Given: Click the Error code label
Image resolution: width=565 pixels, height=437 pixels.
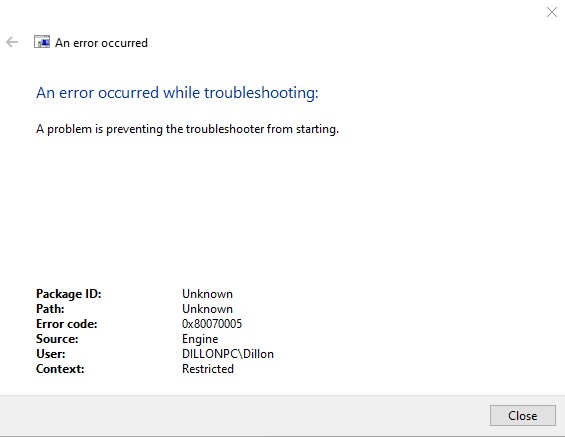Looking at the screenshot, I should 67,324.
